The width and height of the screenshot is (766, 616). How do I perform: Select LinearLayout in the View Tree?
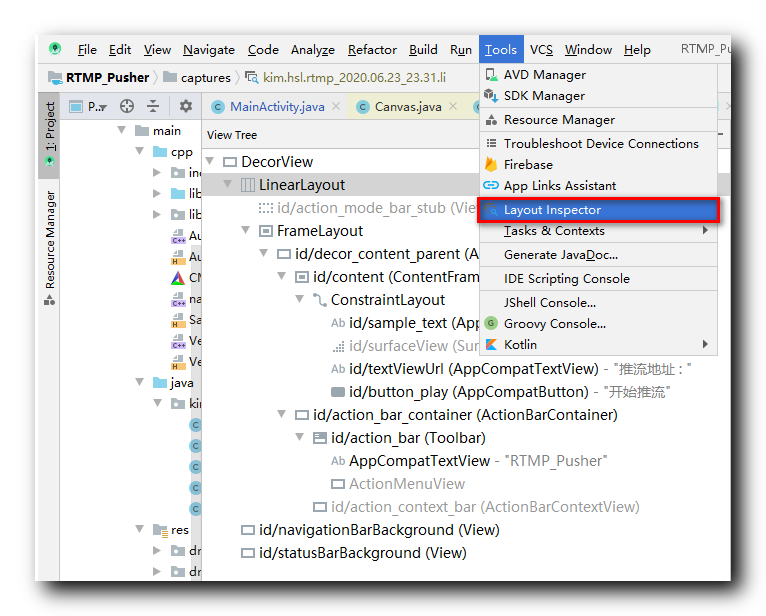(302, 185)
